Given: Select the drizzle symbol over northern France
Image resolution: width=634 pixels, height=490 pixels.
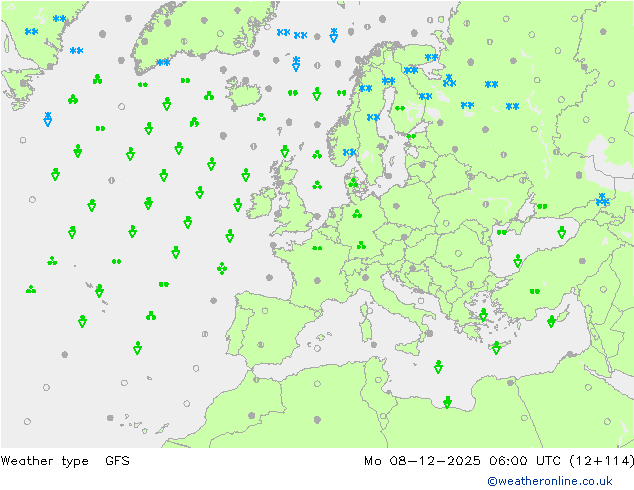Looking at the screenshot, I should coord(317,248).
